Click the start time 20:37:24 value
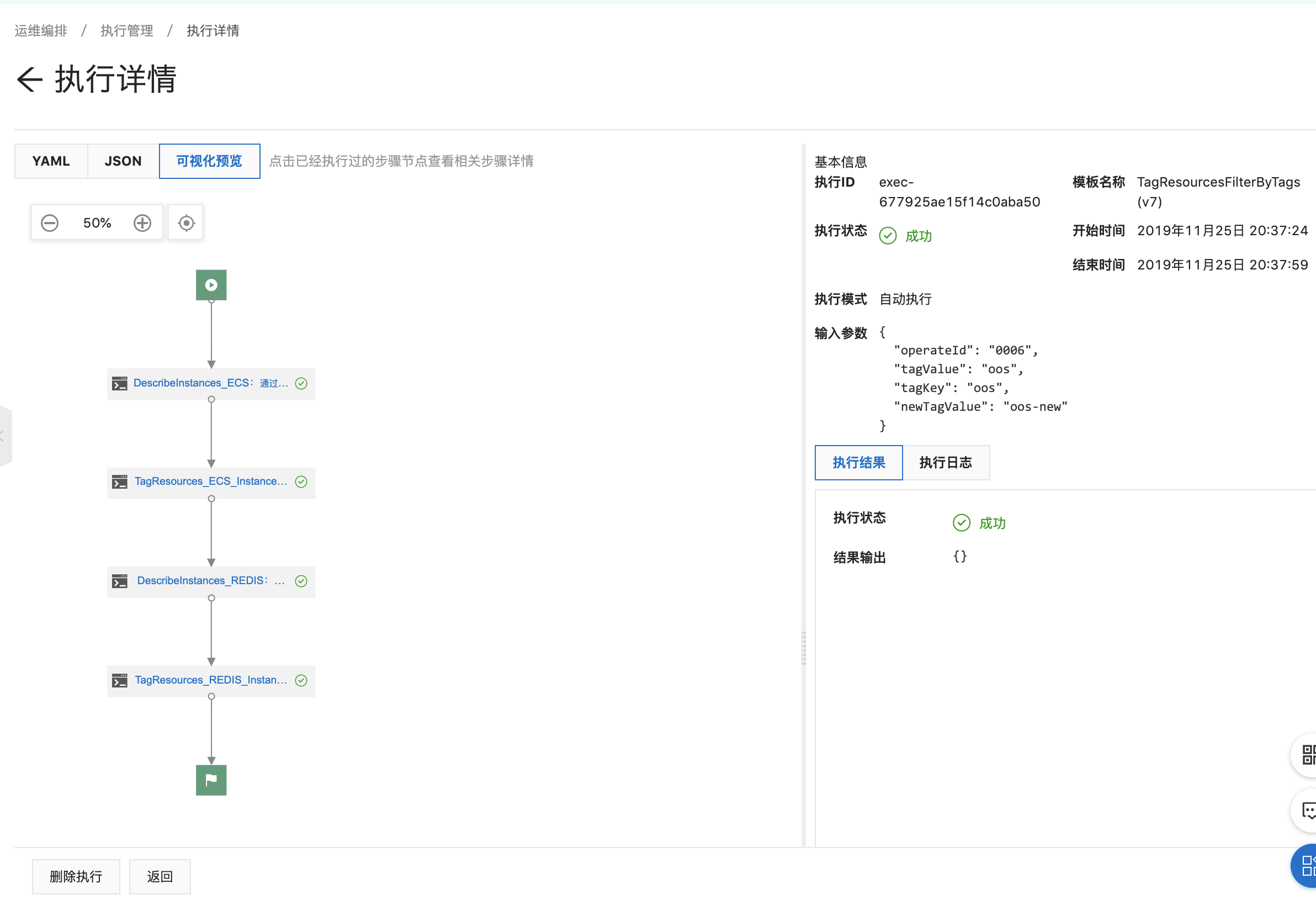Screen dimensions: 1316x900 [x=1222, y=231]
